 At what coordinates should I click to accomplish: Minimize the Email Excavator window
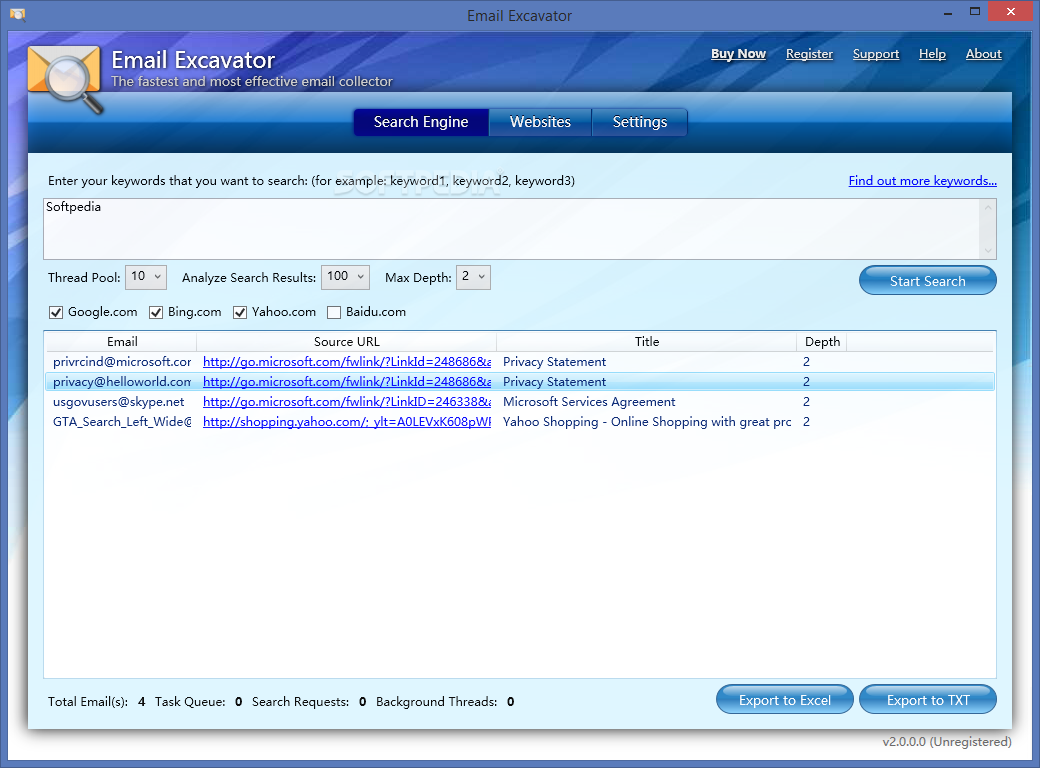click(x=948, y=12)
